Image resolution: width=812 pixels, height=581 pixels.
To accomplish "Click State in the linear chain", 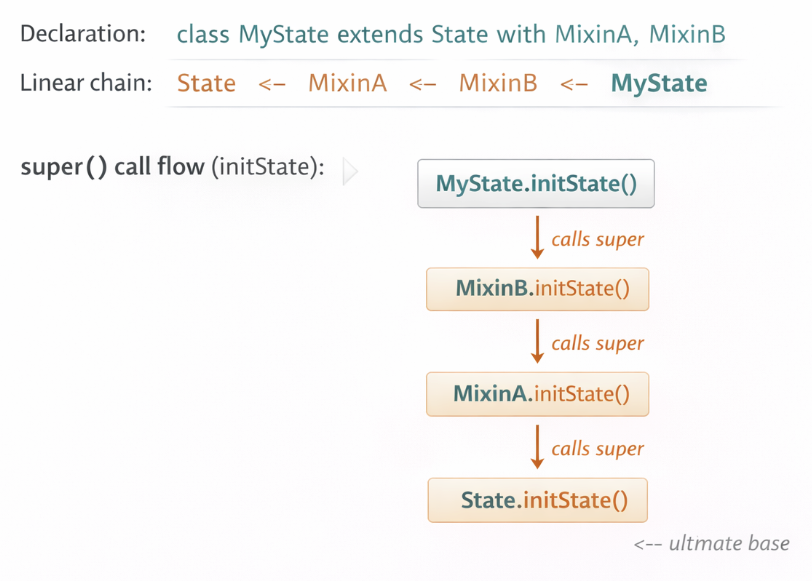I will click(206, 83).
